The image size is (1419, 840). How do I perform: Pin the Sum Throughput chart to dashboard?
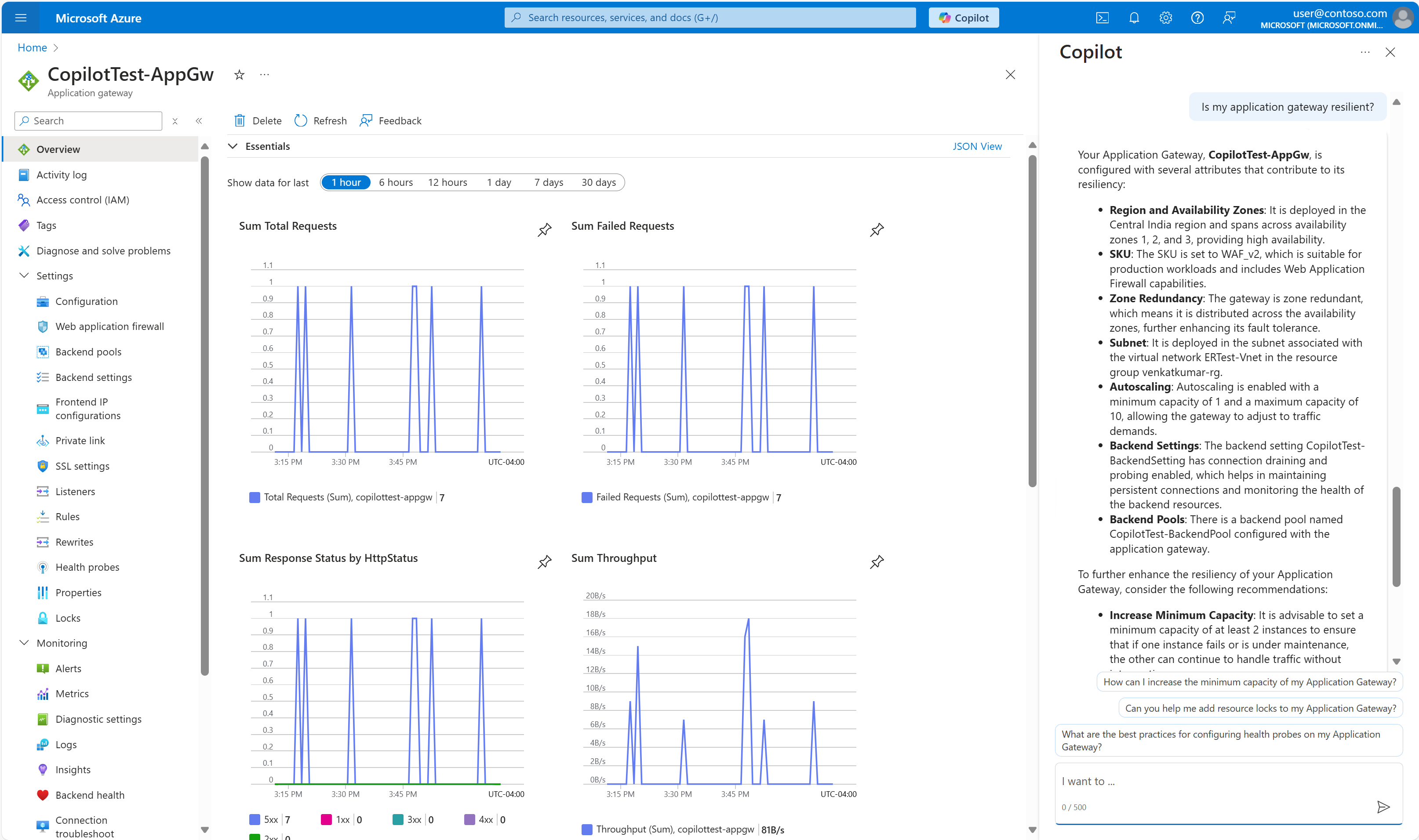click(x=877, y=562)
